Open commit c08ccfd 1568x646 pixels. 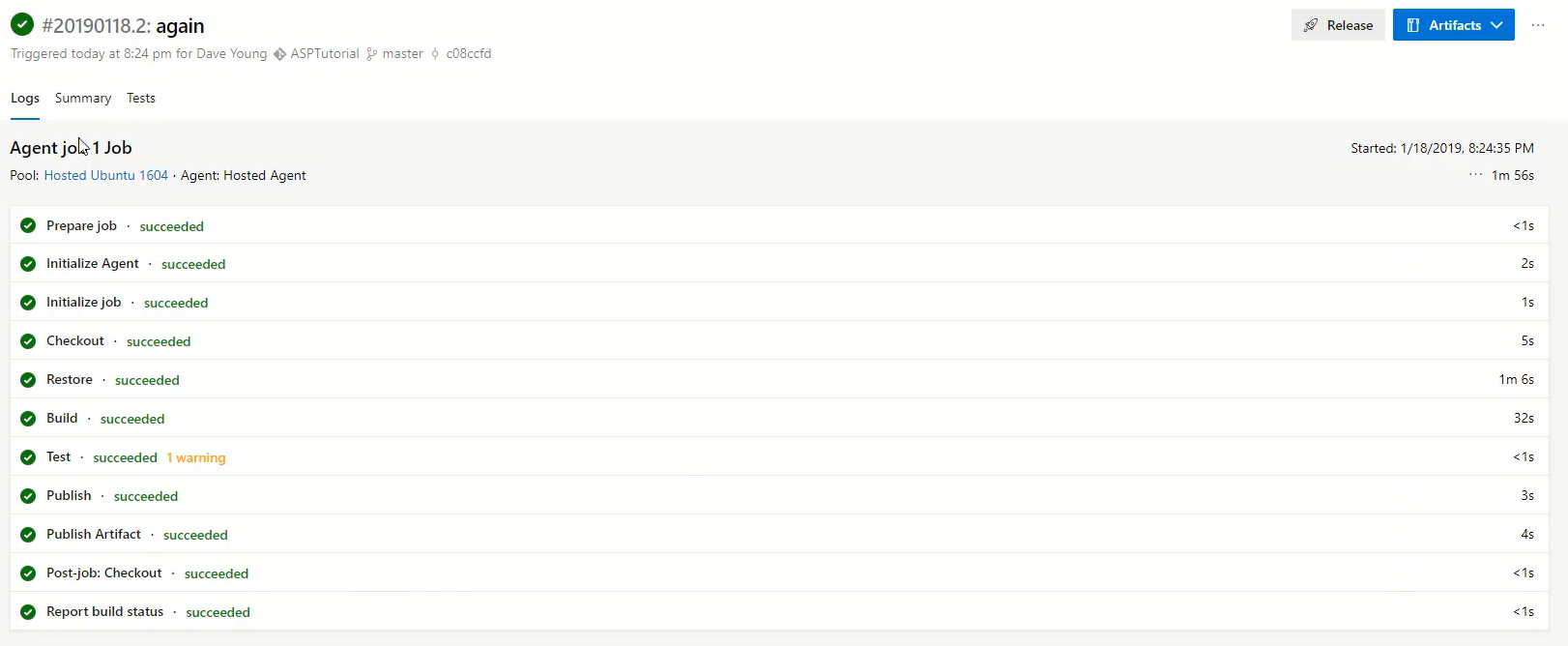point(469,54)
